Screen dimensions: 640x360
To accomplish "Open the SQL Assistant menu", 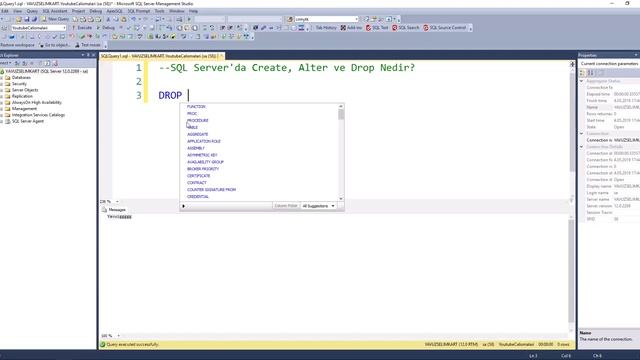I will (x=55, y=11).
